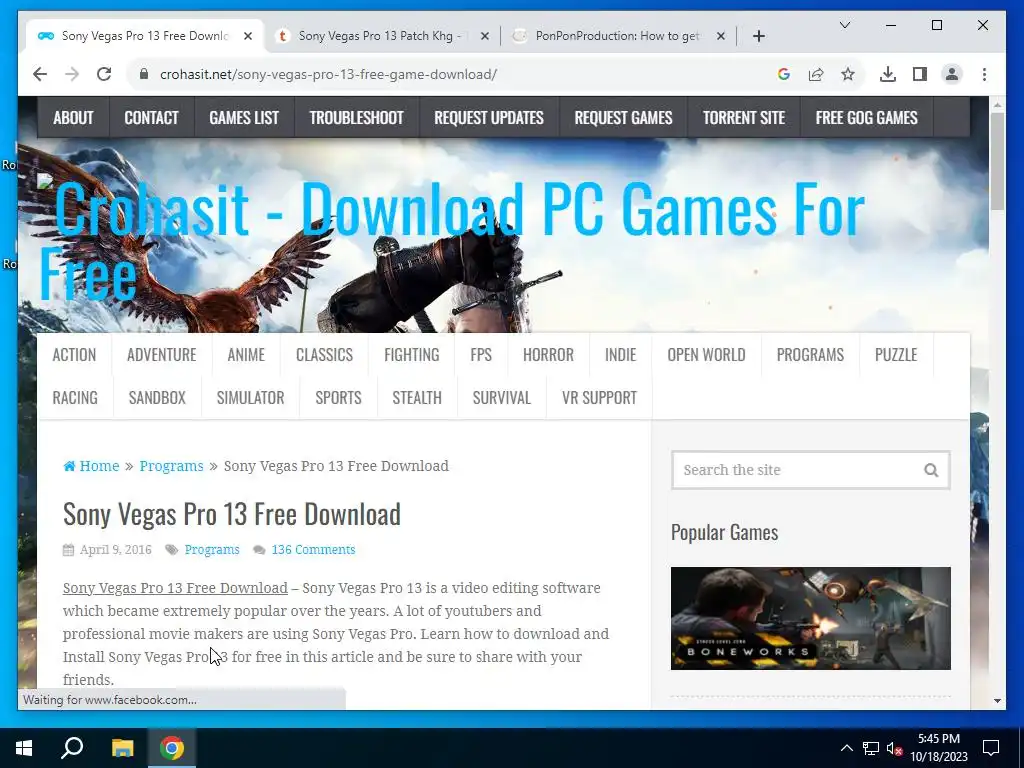Click the Crohasit site title banner

[x=452, y=240]
